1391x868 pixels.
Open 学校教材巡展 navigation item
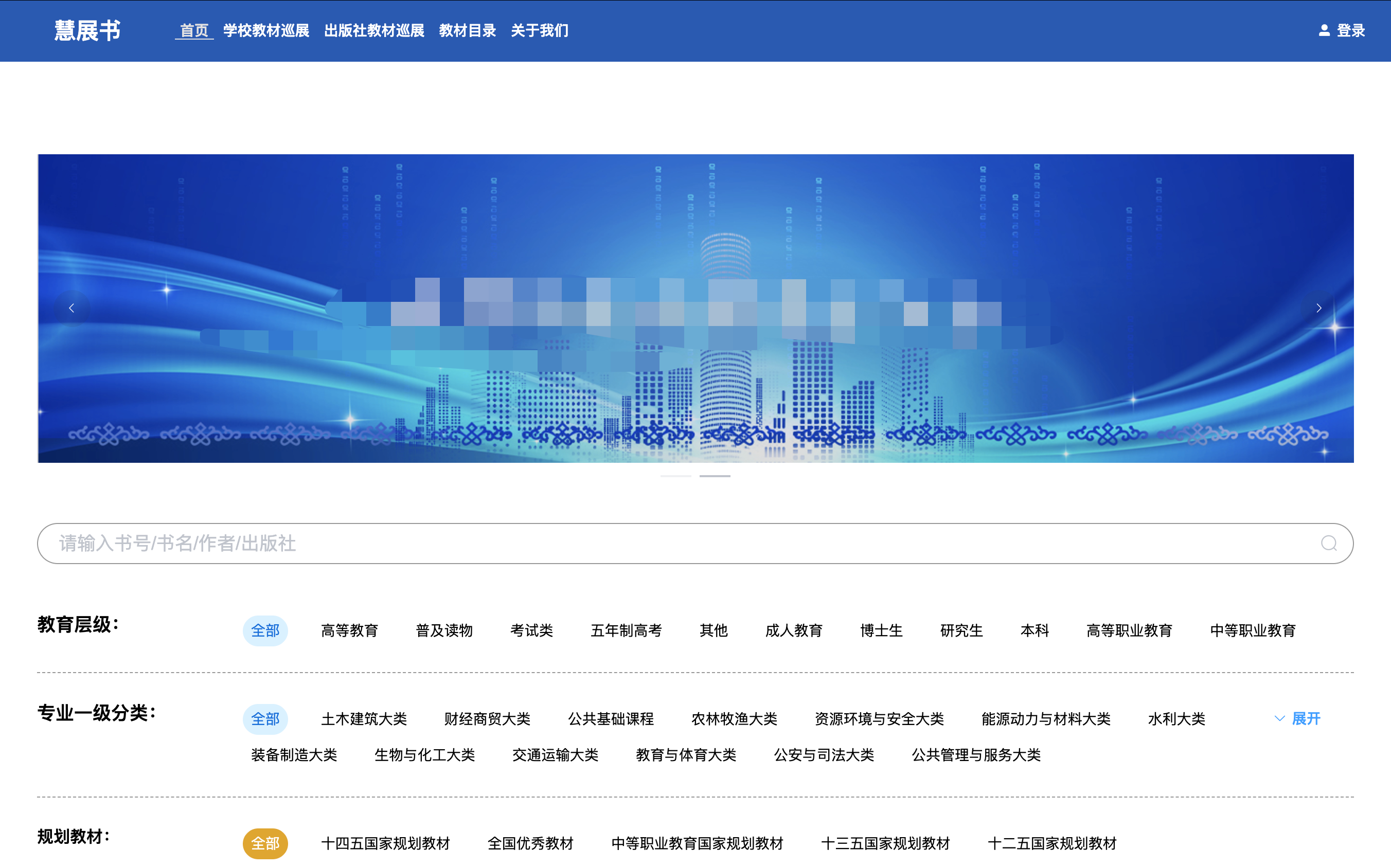[266, 30]
